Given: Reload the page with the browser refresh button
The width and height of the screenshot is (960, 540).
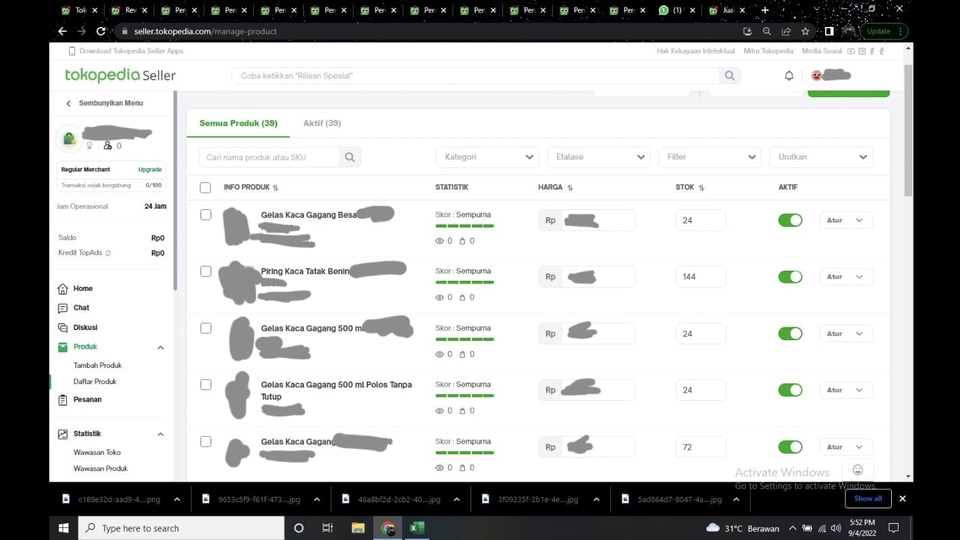Looking at the screenshot, I should [x=101, y=31].
